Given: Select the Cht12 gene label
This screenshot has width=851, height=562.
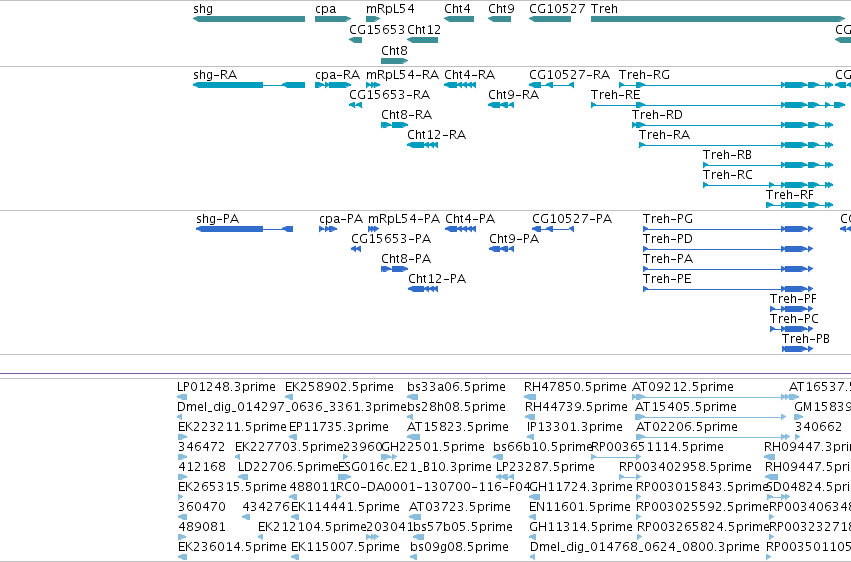Looking at the screenshot, I should coord(424,29).
